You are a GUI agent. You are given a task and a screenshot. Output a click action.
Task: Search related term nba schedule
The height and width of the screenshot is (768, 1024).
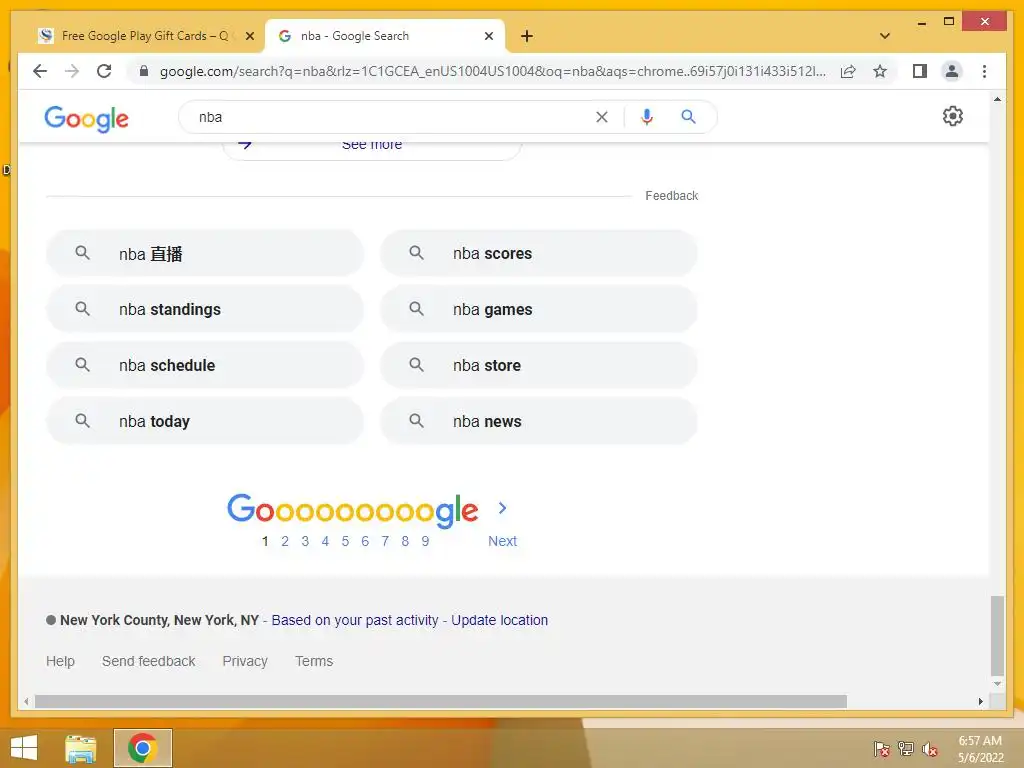coord(204,366)
